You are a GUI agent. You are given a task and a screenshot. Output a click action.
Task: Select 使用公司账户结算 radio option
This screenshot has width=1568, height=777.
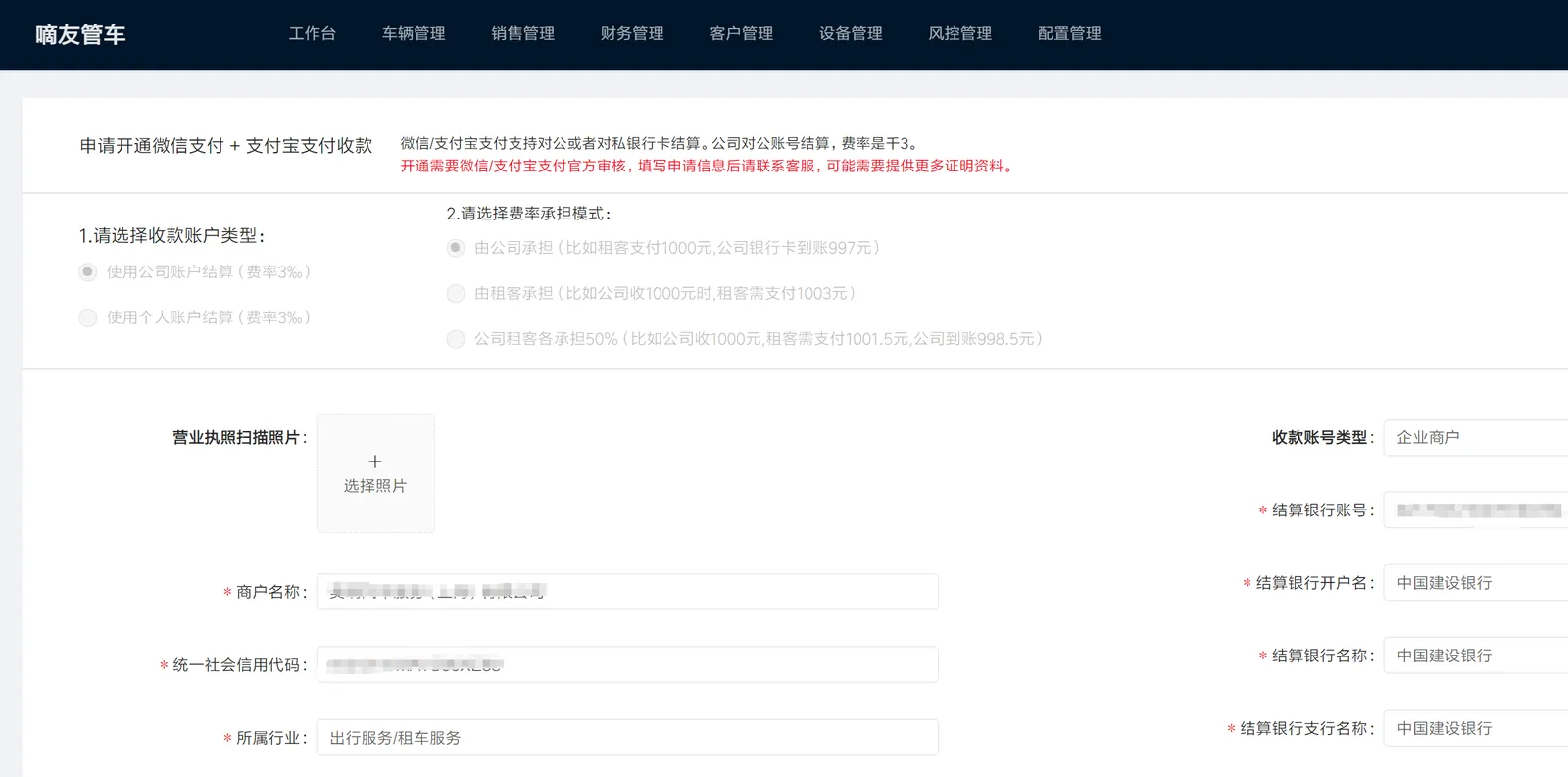(x=88, y=272)
